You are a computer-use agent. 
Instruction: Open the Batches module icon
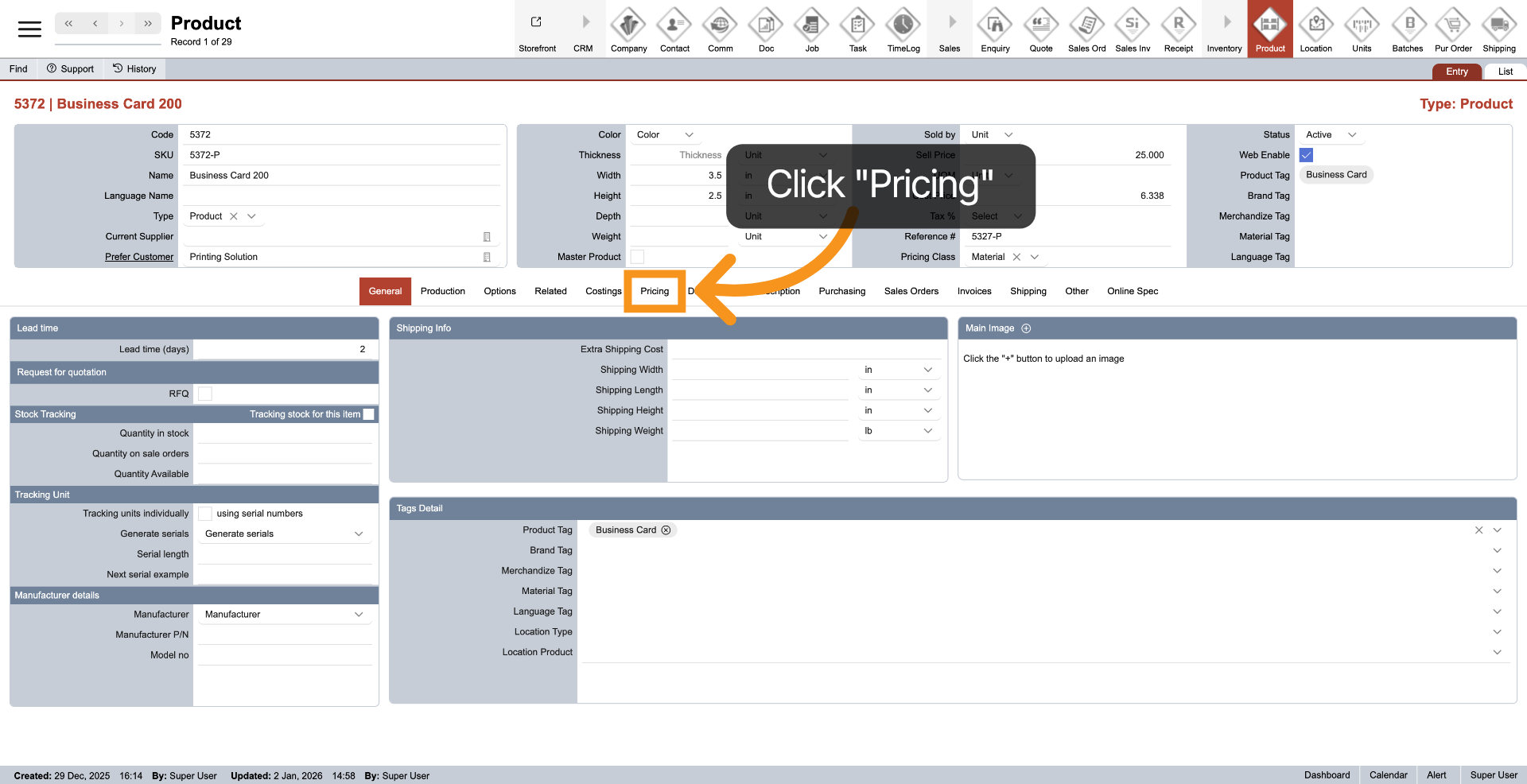[1407, 26]
